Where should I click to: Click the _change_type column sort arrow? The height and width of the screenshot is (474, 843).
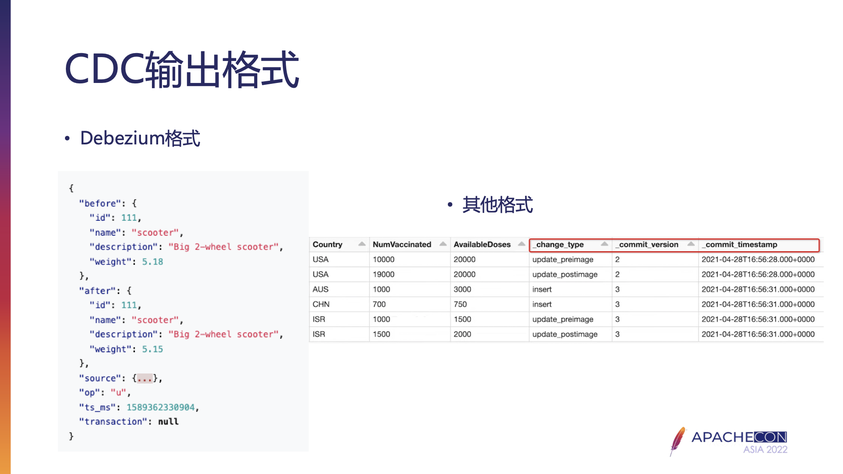pyautogui.click(x=604, y=244)
